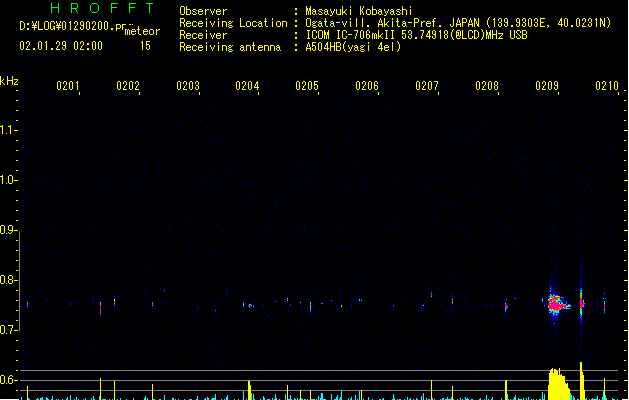Click the 'Receiving antenna' label

tap(230, 47)
